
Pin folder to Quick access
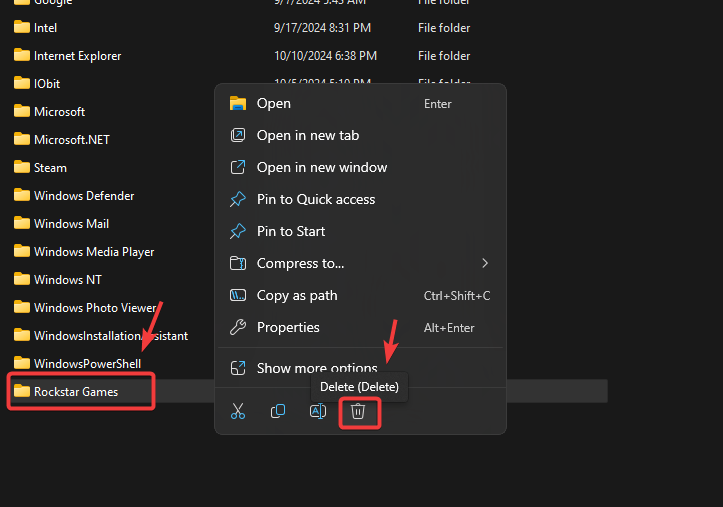pos(315,199)
